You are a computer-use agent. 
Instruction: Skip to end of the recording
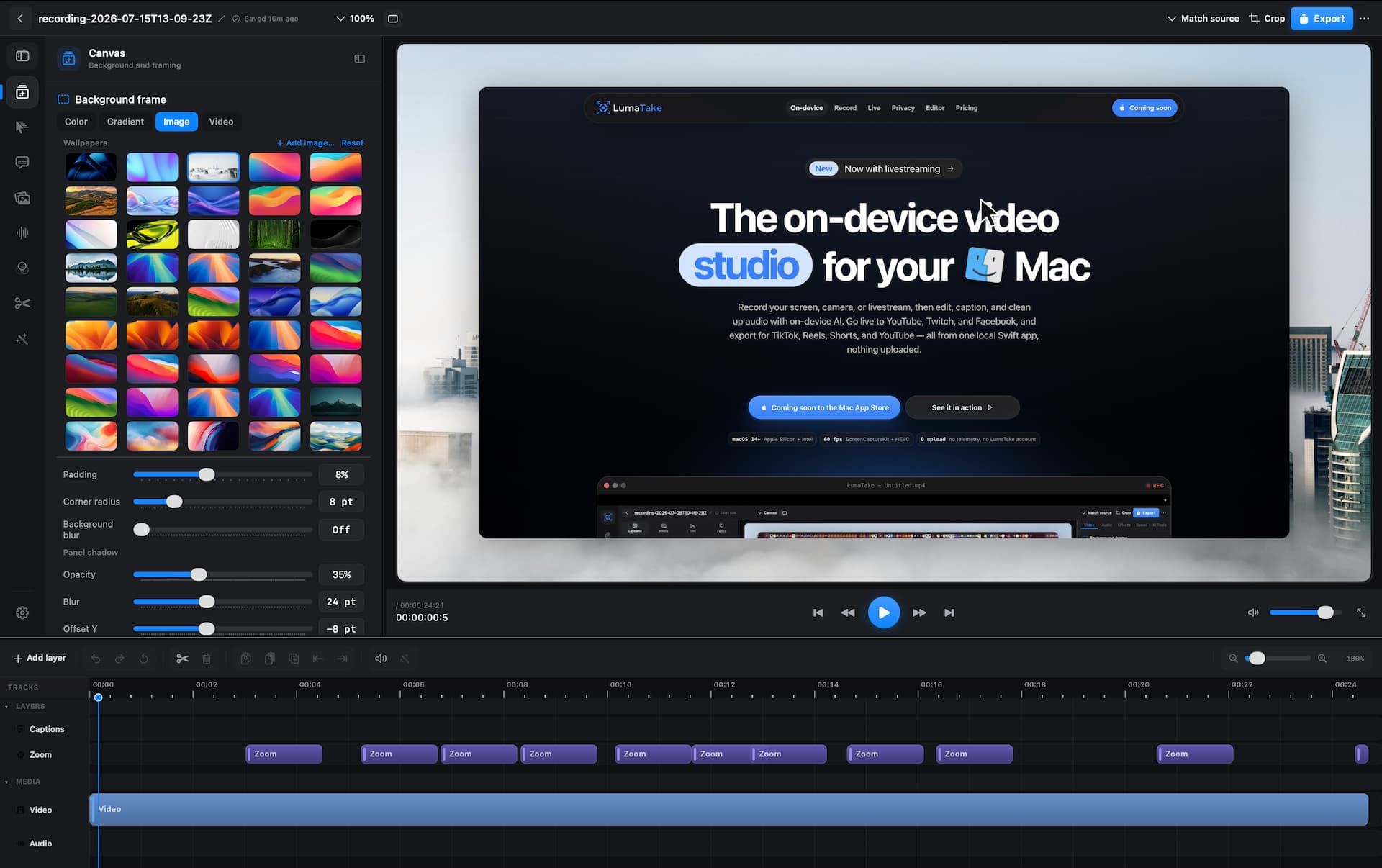(x=949, y=612)
